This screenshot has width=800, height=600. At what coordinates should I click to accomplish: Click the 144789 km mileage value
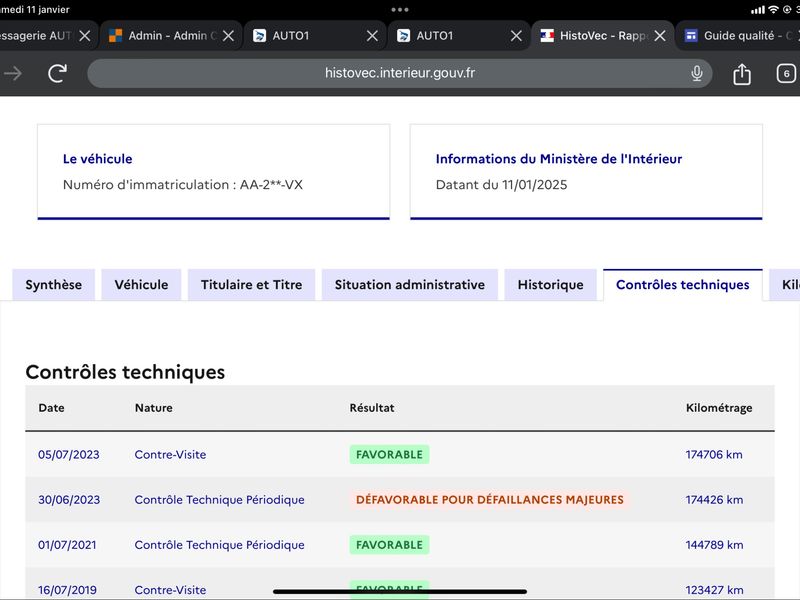point(714,545)
